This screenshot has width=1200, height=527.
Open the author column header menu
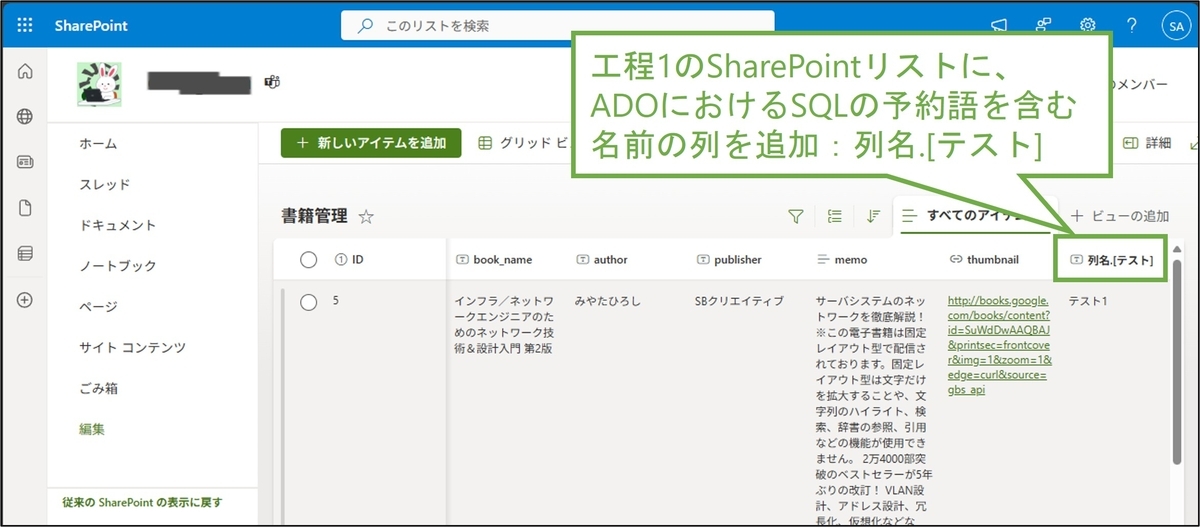pos(602,260)
